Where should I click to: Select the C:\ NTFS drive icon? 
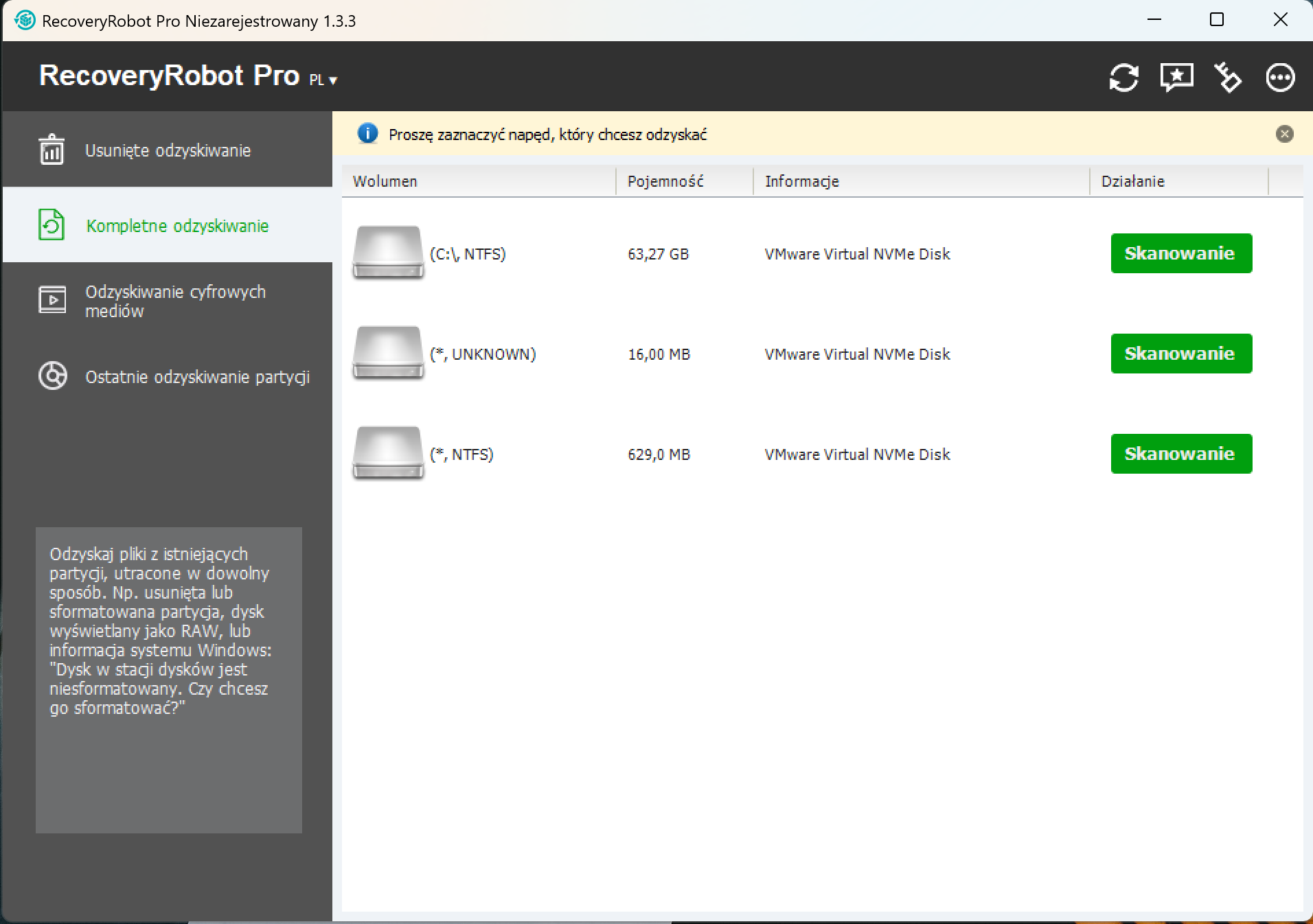[x=388, y=253]
